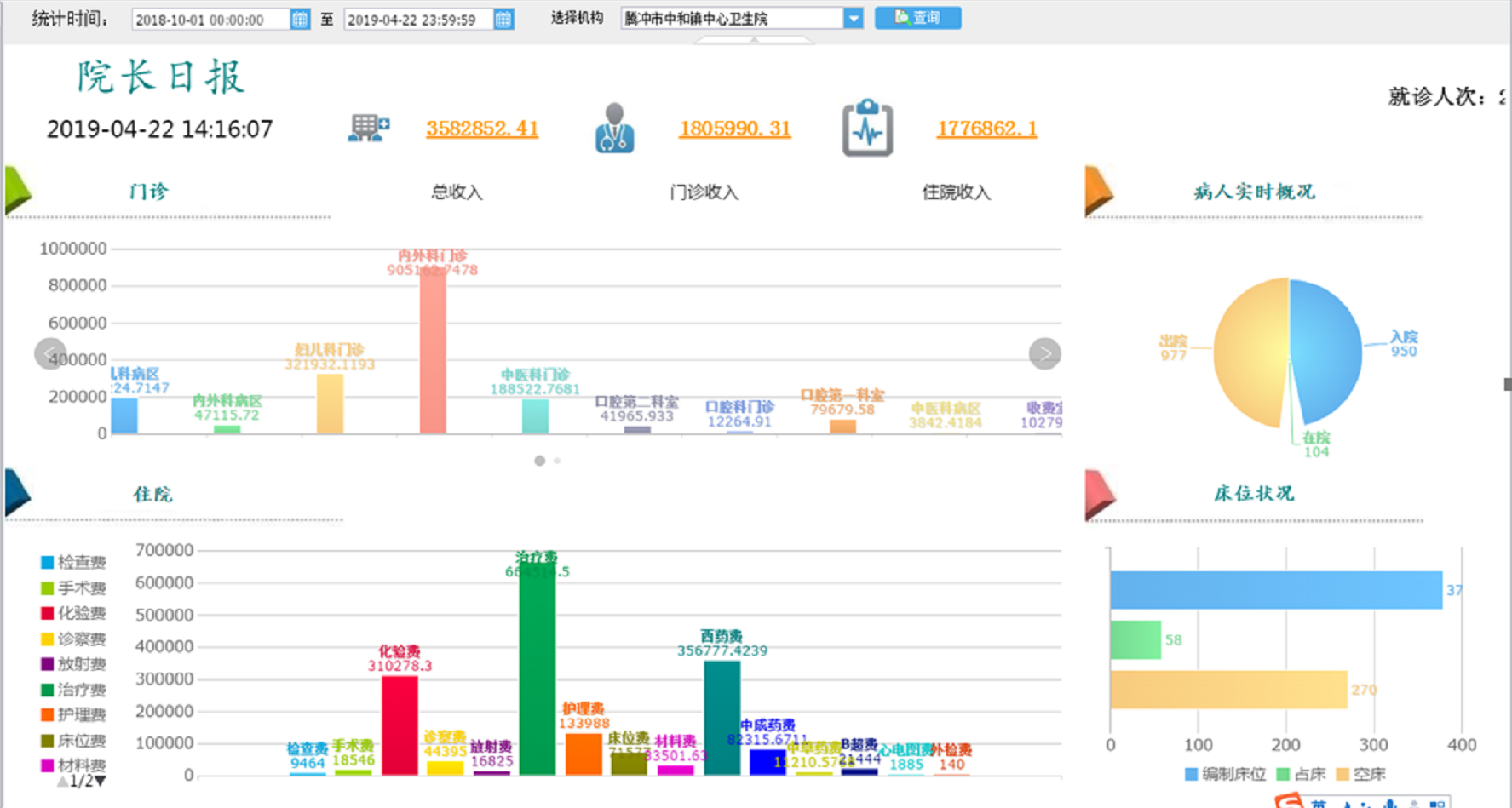
Task: Click the Sogou input method icon
Action: click(x=1289, y=801)
